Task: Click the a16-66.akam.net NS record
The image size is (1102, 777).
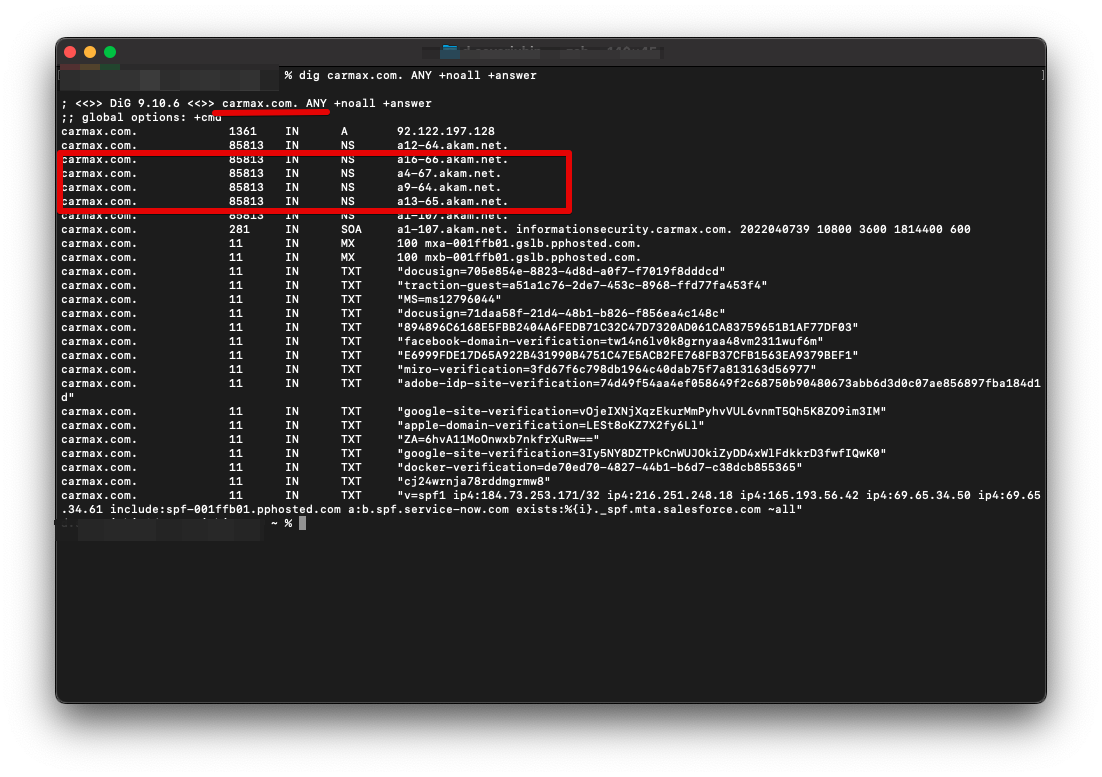Action: [x=441, y=159]
